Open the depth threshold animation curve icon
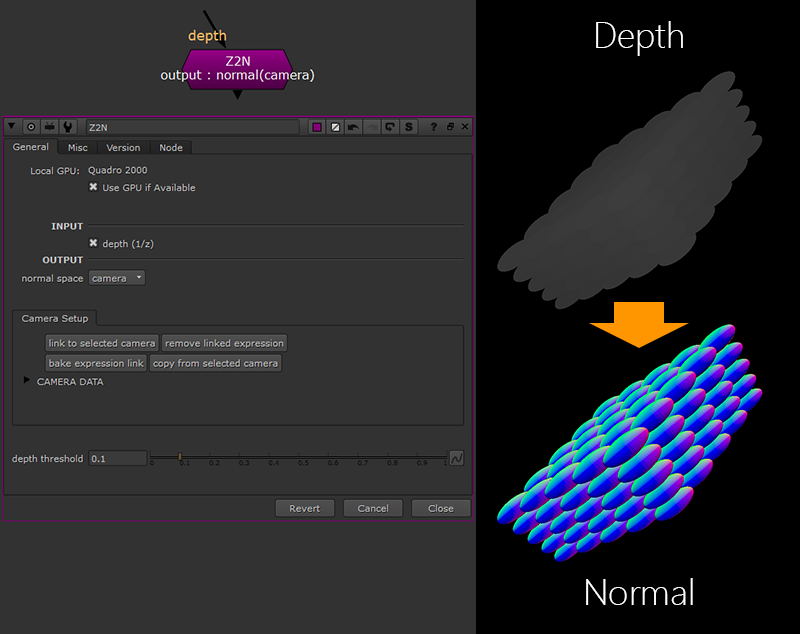 pyautogui.click(x=456, y=458)
